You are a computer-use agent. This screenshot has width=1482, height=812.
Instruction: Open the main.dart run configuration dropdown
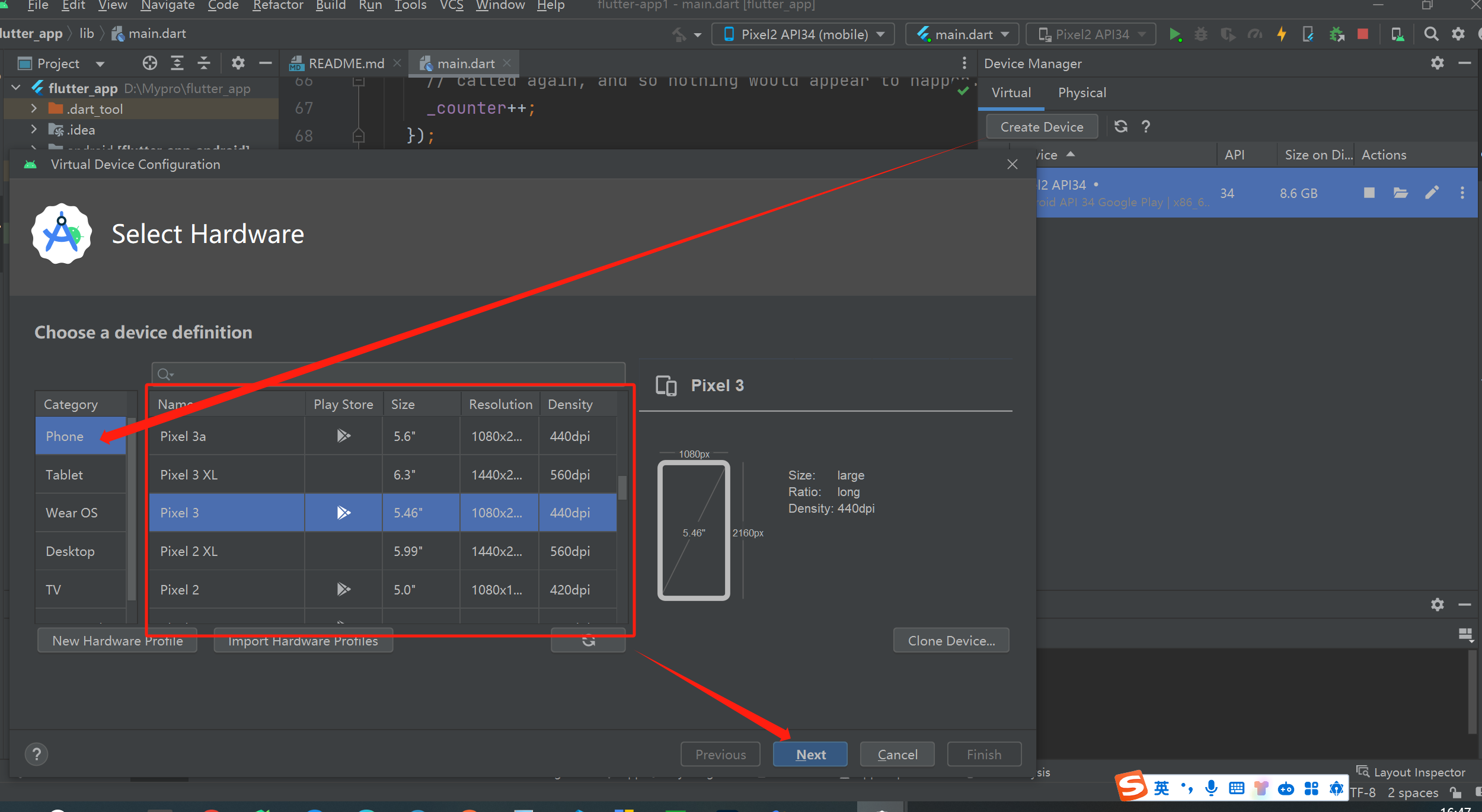coord(962,34)
